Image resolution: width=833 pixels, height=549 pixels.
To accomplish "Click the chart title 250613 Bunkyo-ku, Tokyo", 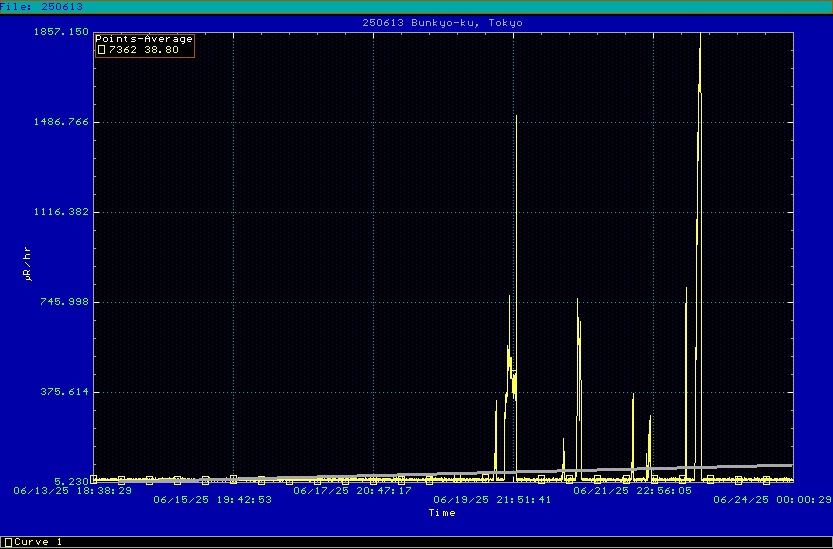I will pos(441,22).
